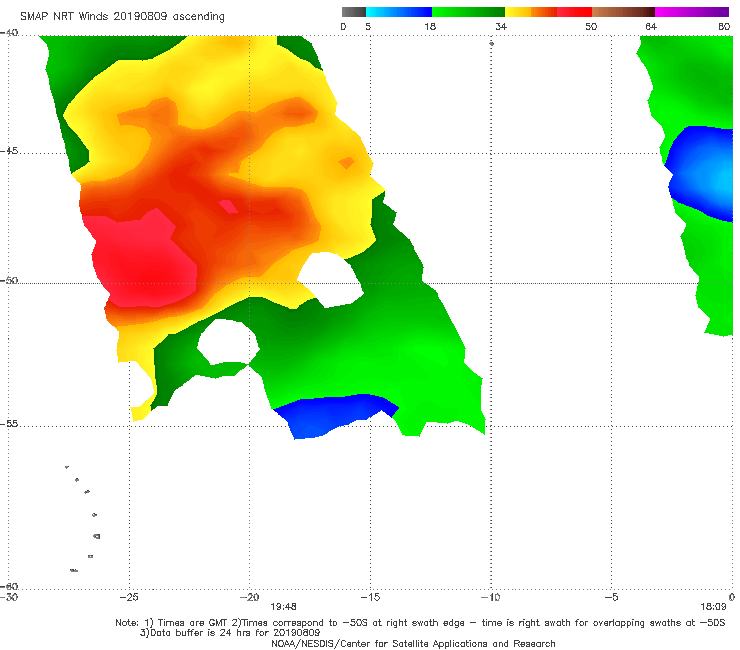The width and height of the screenshot is (740, 650).
Task: Pick the green 18–34 color bar segment
Action: coord(468,12)
